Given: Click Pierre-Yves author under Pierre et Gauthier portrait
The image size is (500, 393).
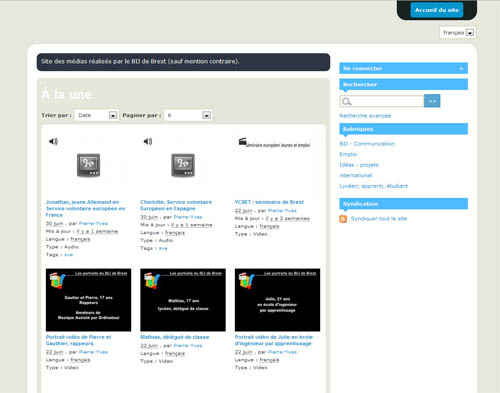Looking at the screenshot, I should [93, 352].
